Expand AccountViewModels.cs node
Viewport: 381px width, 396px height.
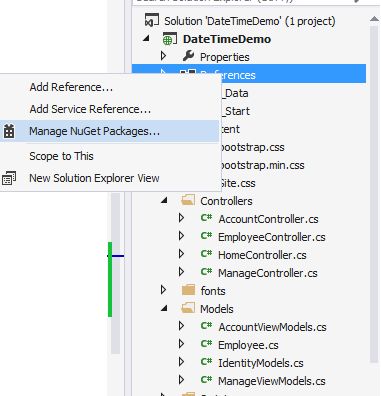(181, 326)
